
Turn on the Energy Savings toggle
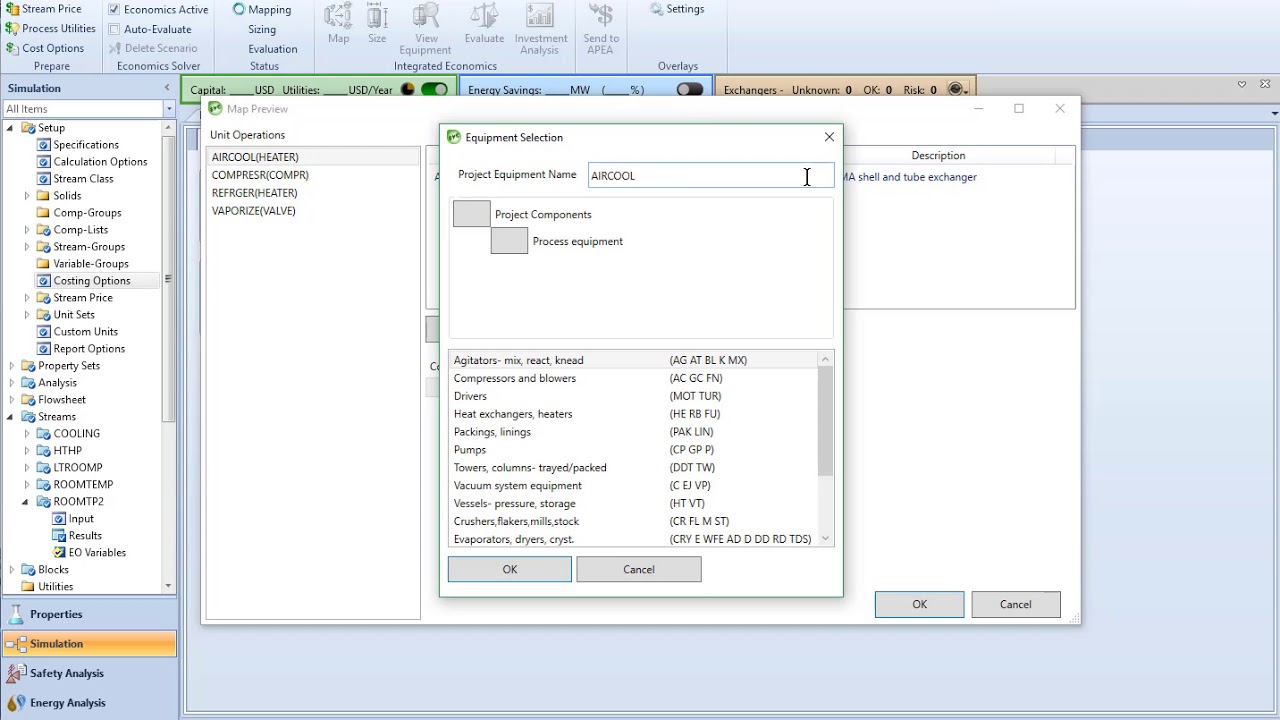689,90
